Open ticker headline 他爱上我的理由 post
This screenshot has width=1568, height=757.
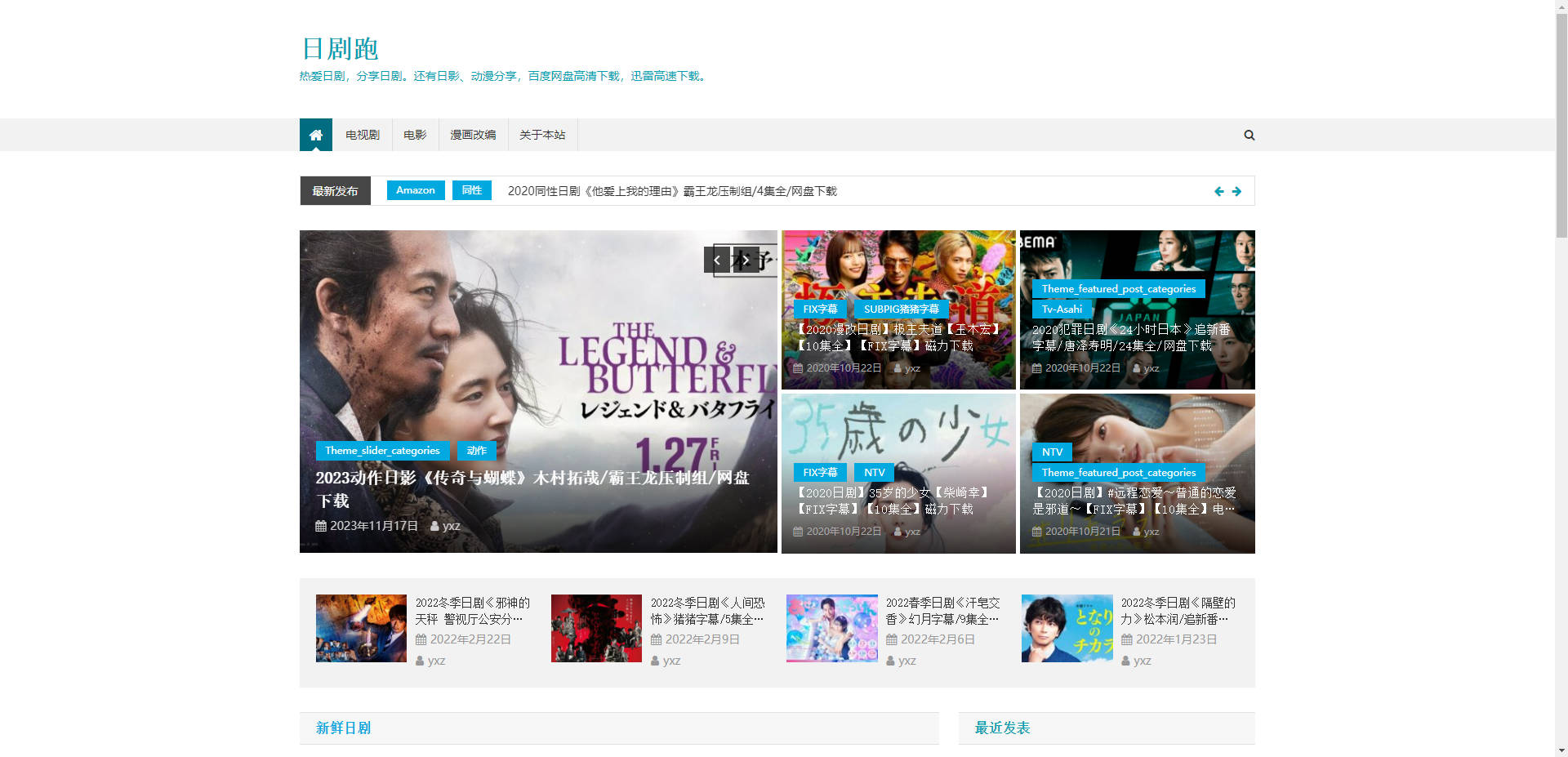(x=671, y=191)
